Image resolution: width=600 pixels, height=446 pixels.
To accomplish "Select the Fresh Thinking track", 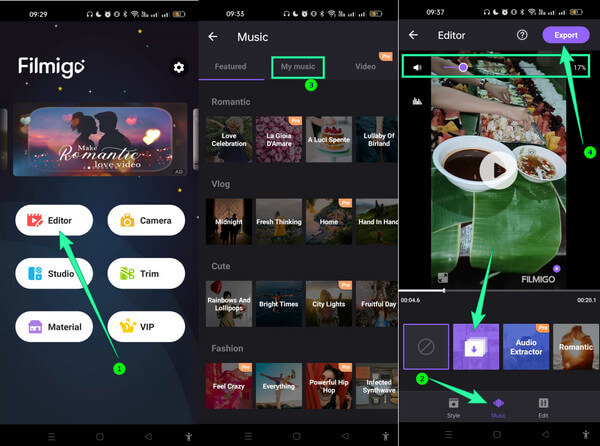I will pos(279,222).
